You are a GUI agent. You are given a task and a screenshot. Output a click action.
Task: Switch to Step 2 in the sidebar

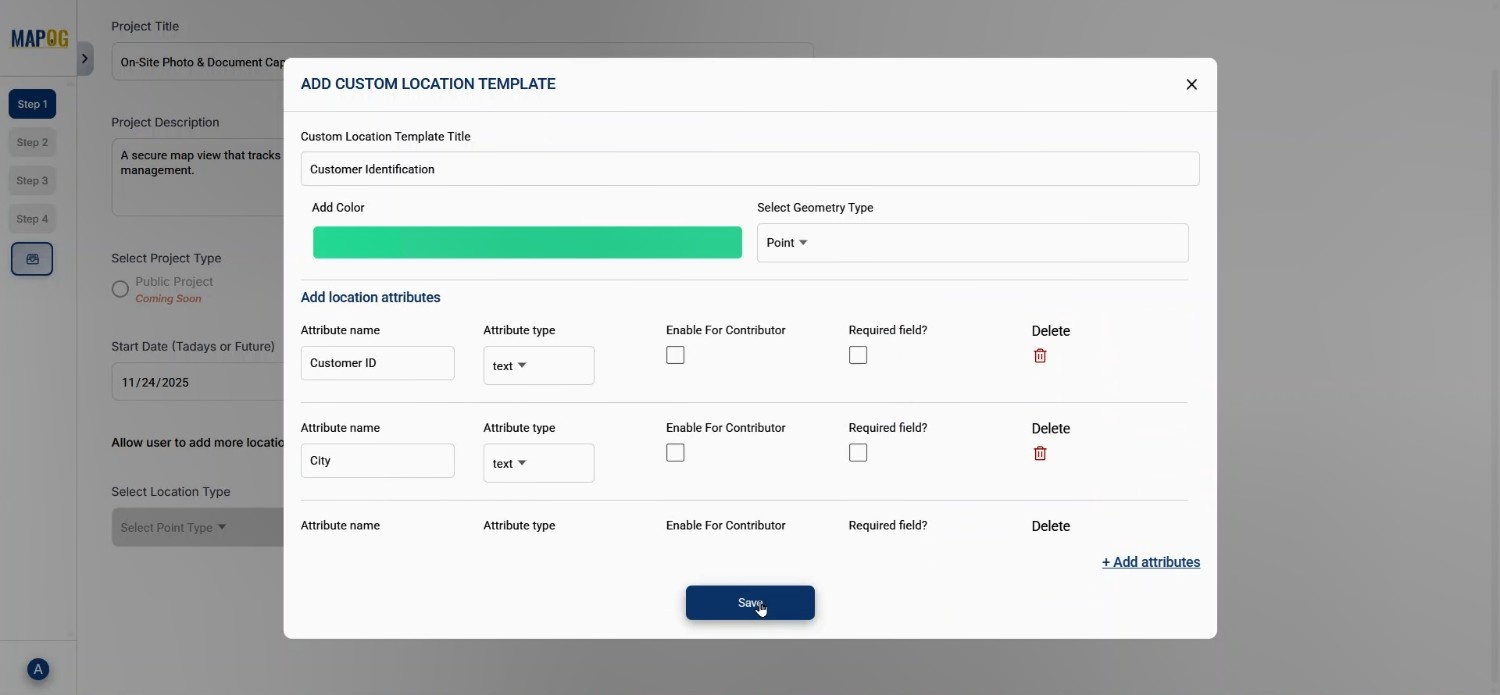point(32,142)
